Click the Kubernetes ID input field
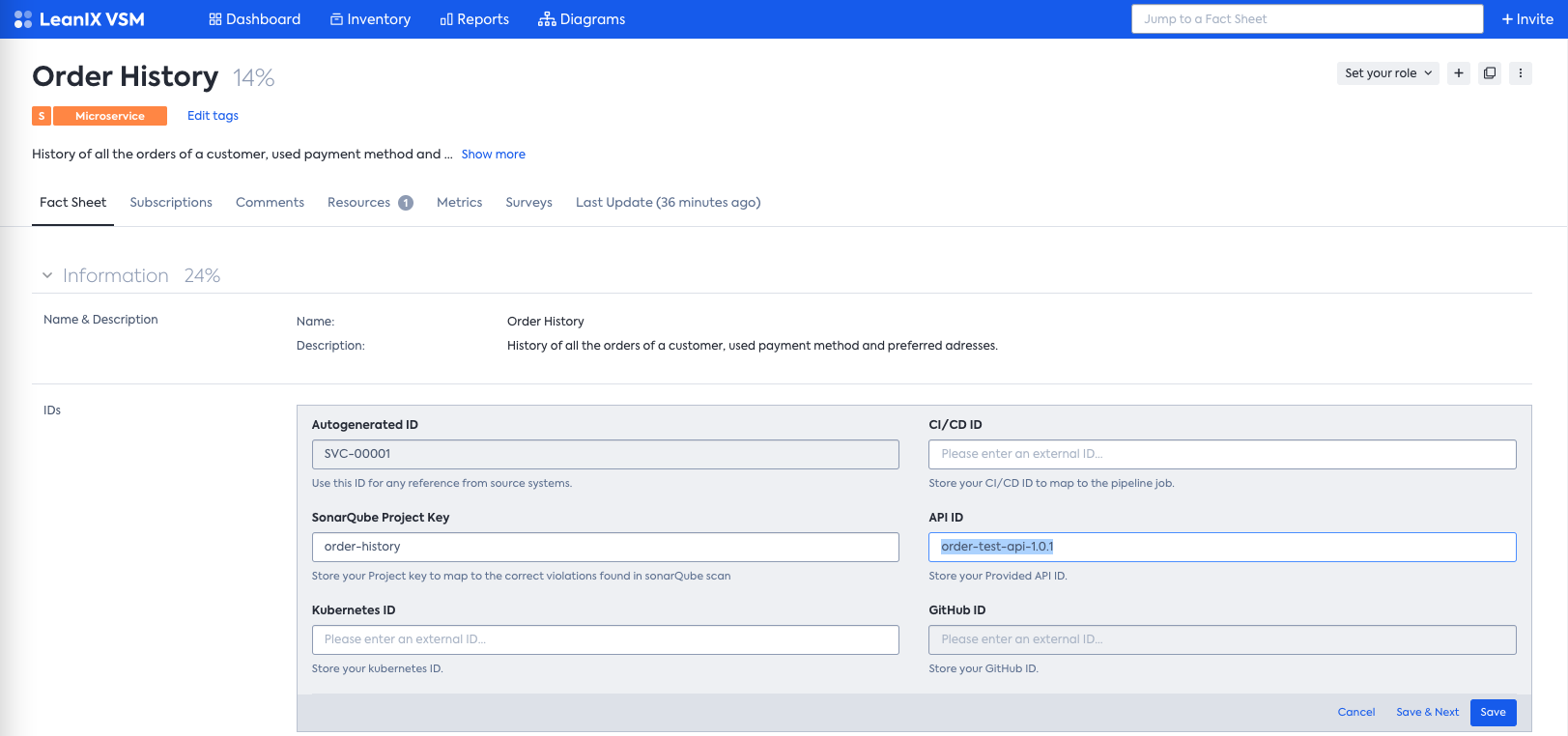Viewport: 1568px width, 736px height. pyautogui.click(x=606, y=639)
